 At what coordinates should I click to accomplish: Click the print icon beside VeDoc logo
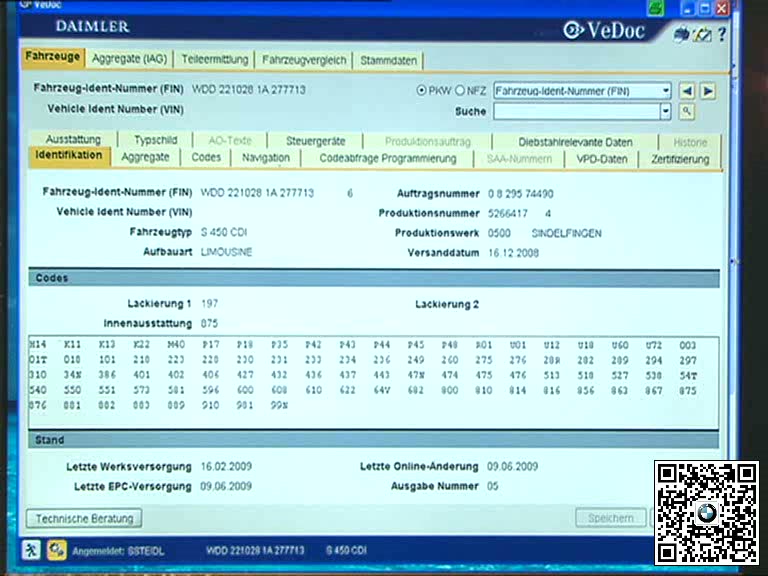click(x=681, y=35)
